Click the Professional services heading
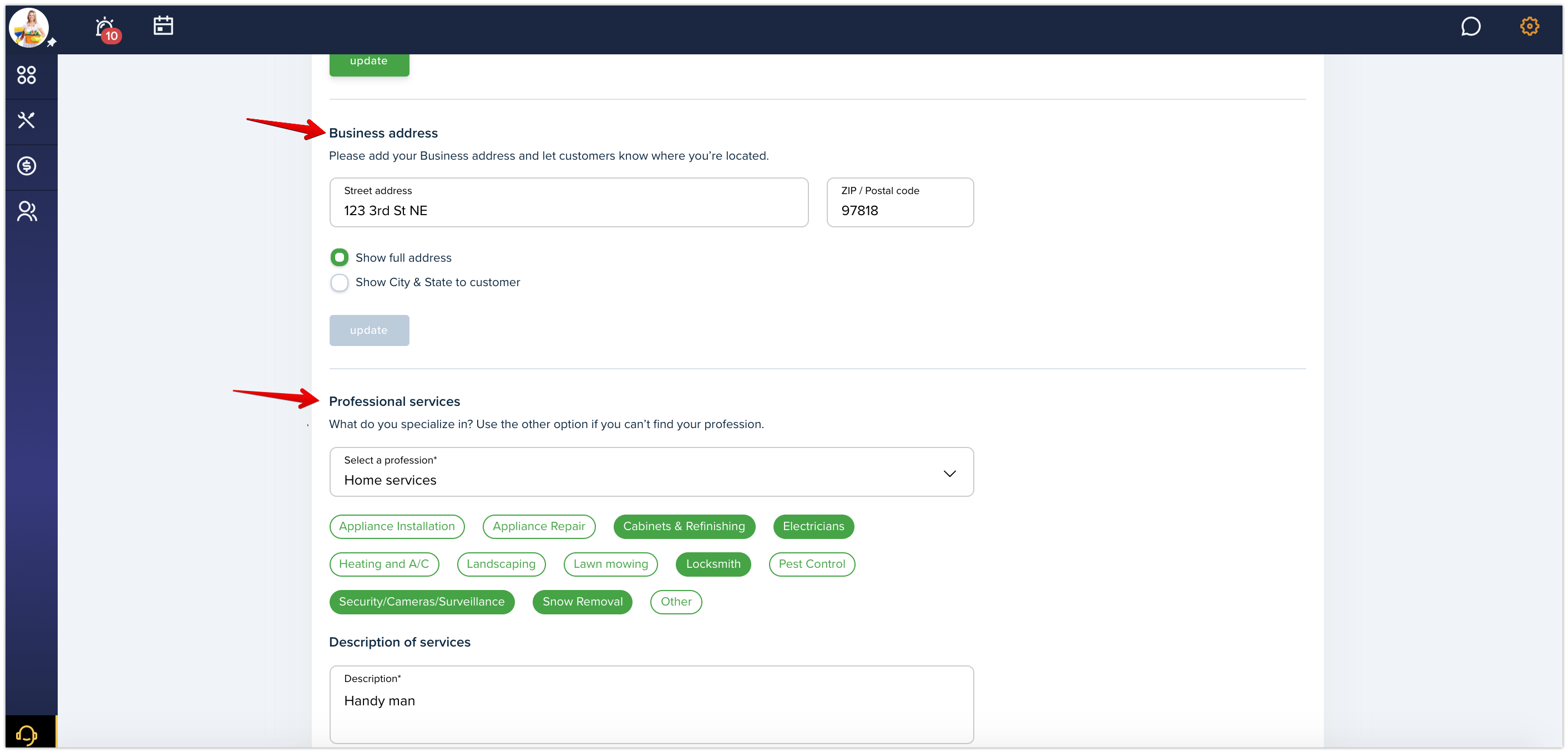Image resolution: width=1568 pixels, height=753 pixels. coord(394,401)
